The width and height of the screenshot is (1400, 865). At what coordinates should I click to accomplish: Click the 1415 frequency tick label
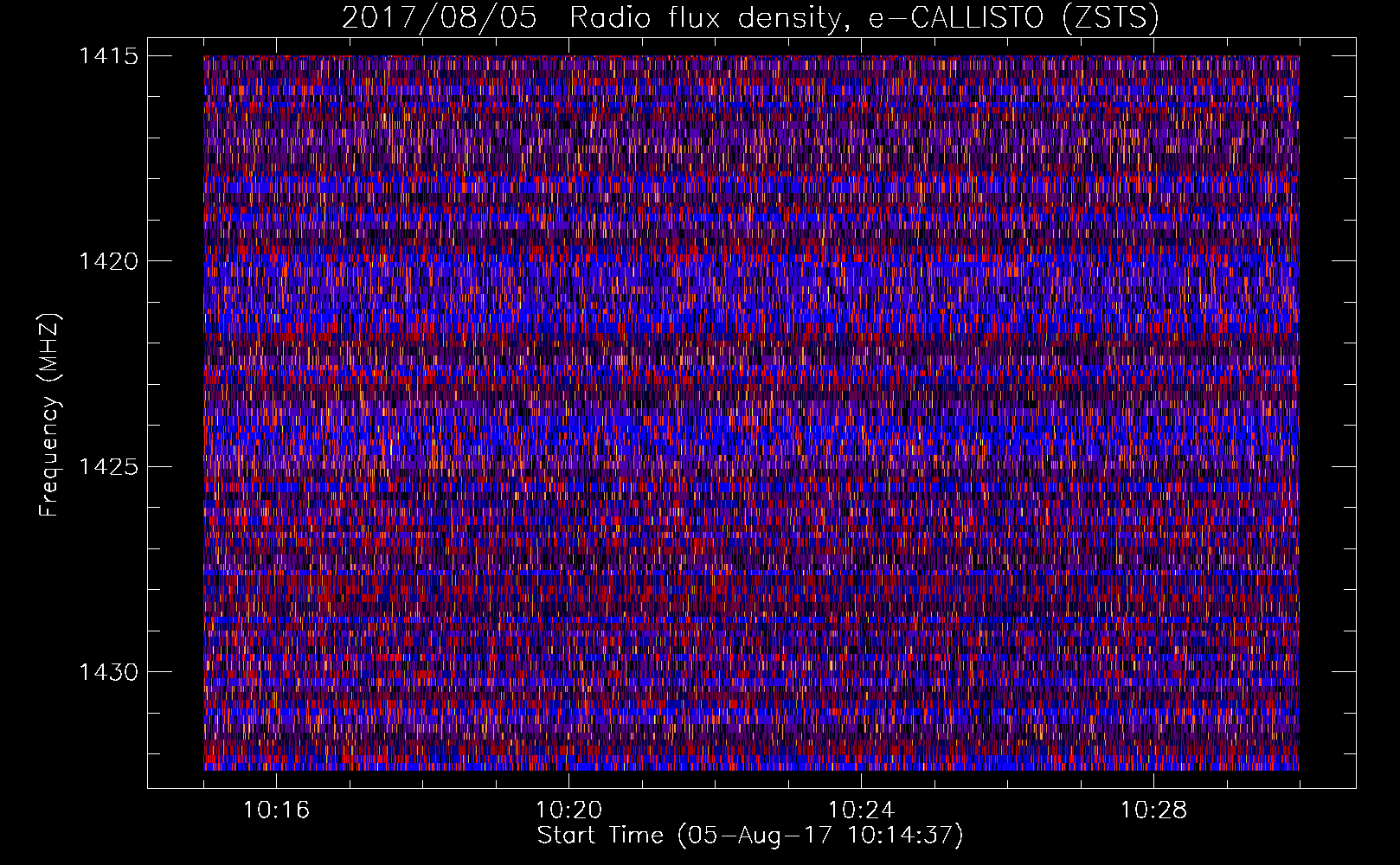click(108, 56)
